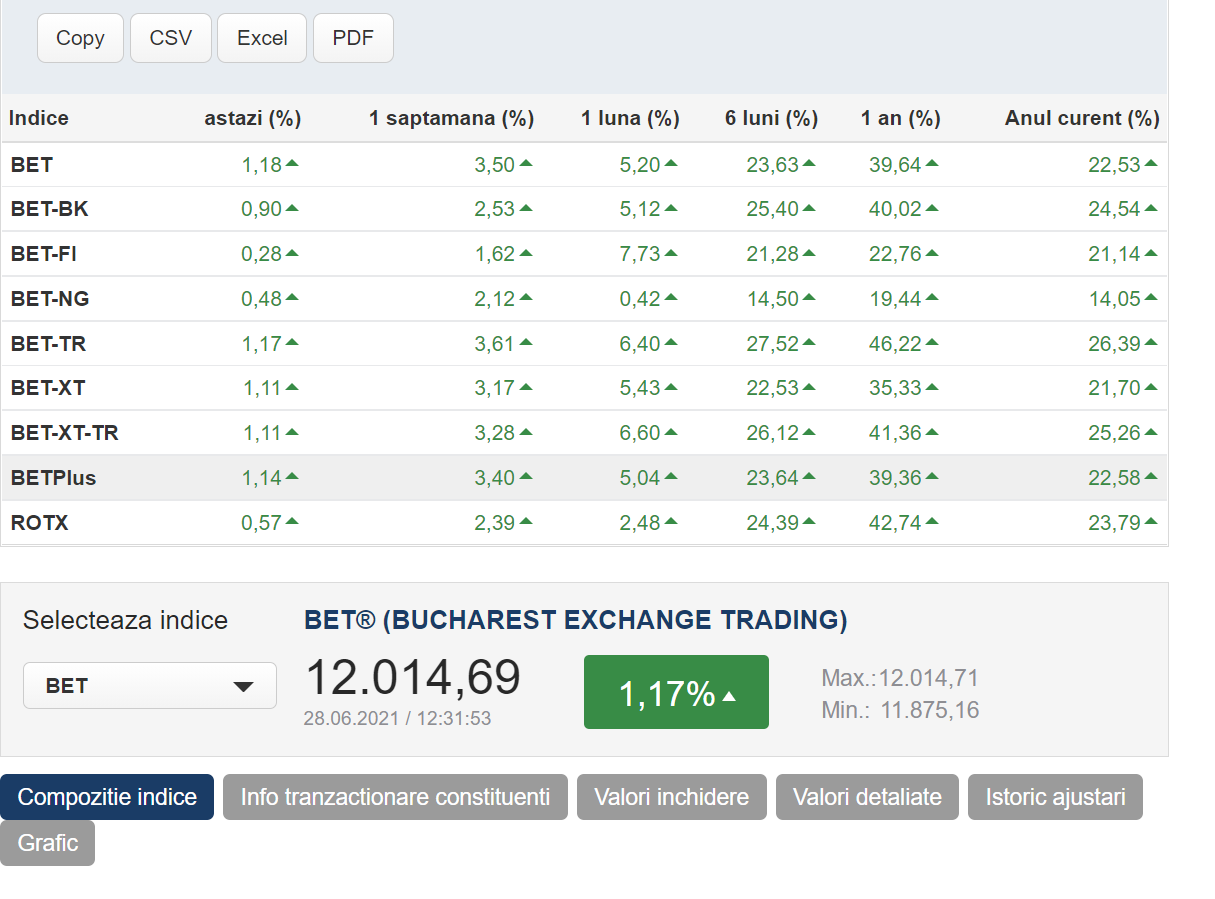
Task: Click BET-XT current year value 21,70
Action: tap(1114, 388)
